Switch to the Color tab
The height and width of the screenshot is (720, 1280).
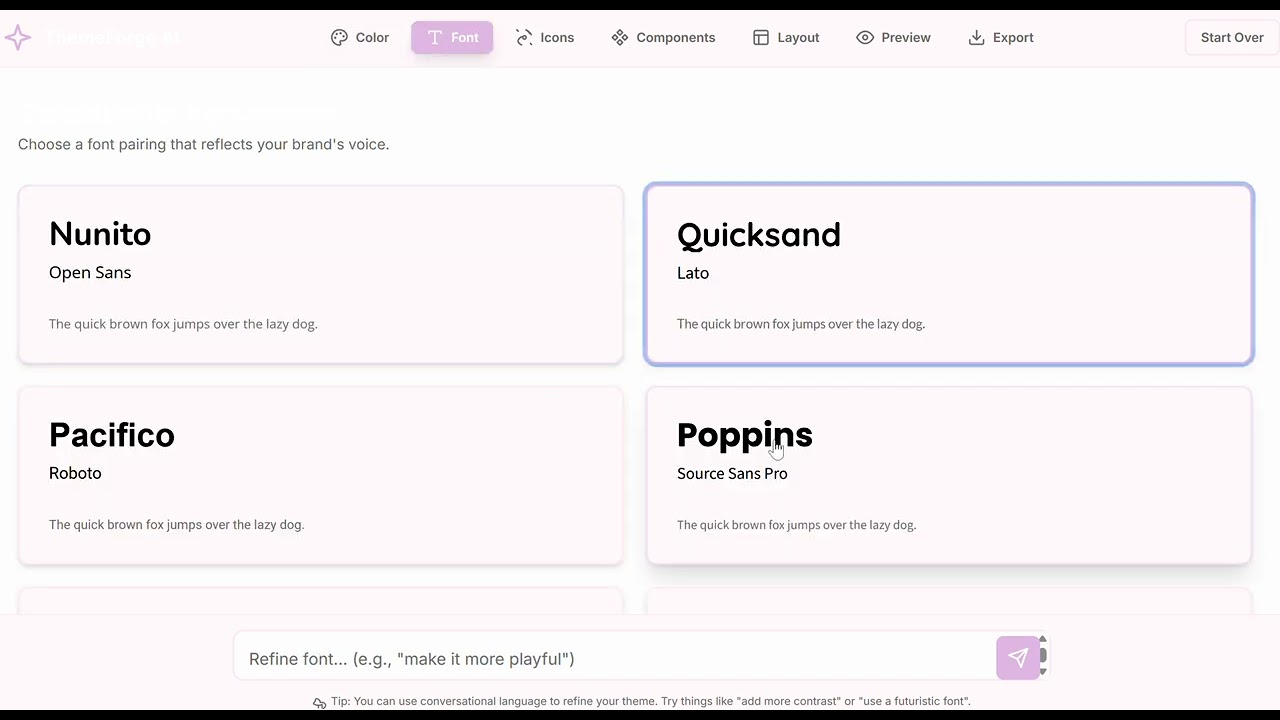coord(360,38)
